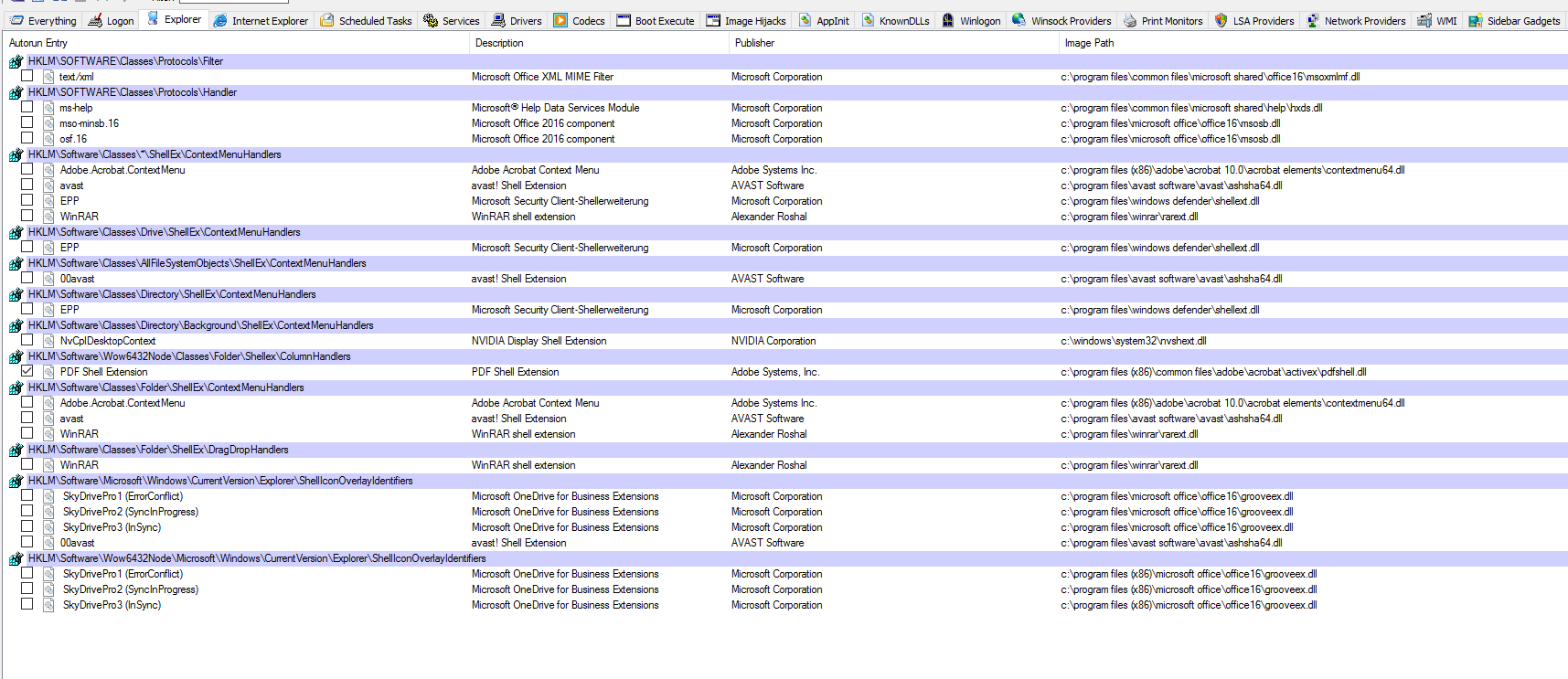The width and height of the screenshot is (1568, 679).
Task: Enable the SkyDrivePro2 (SyncInProgress) checkbox under Wow6432Node
Action: tap(27, 589)
